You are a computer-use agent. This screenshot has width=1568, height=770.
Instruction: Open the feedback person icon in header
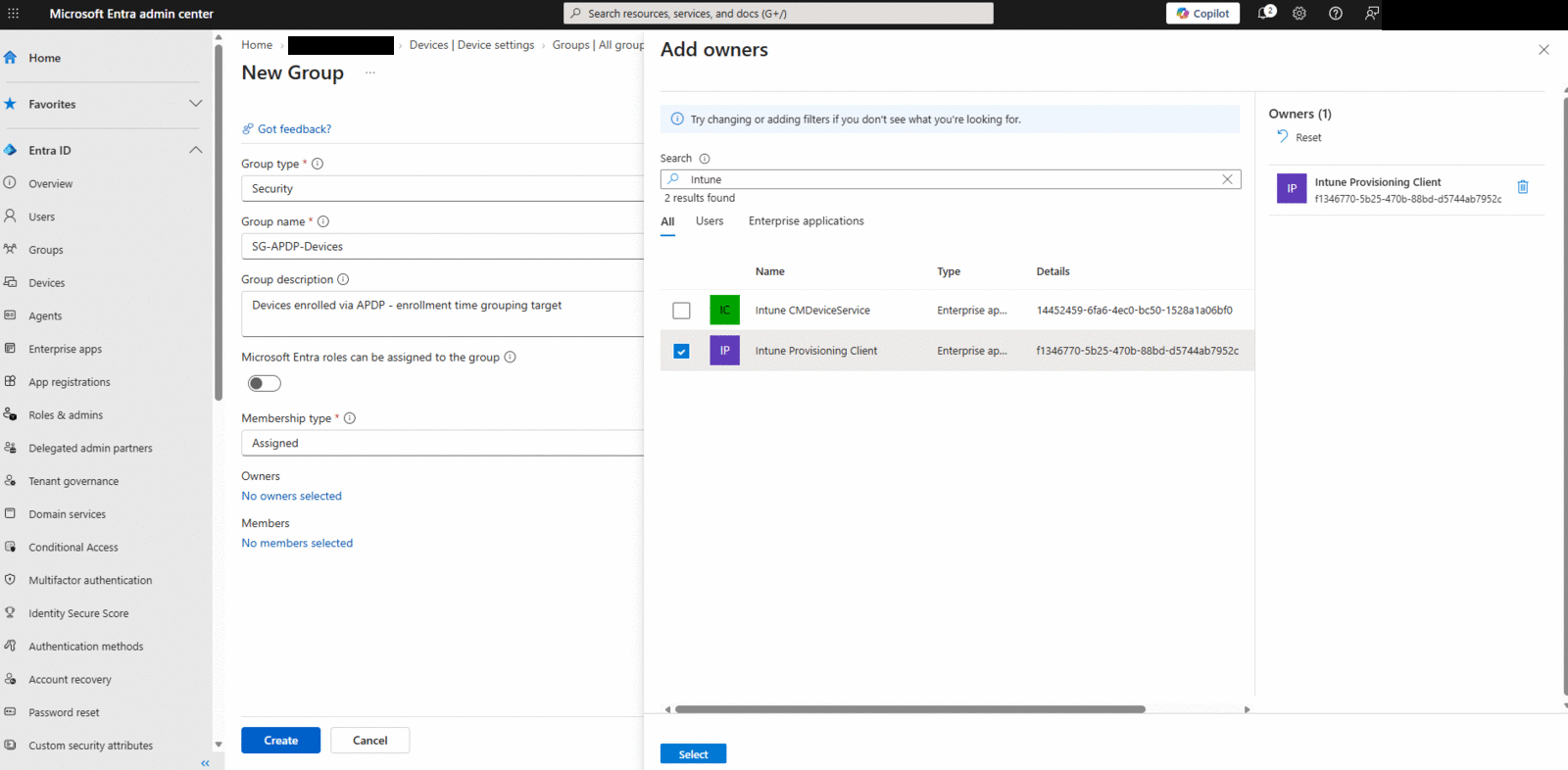1372,14
